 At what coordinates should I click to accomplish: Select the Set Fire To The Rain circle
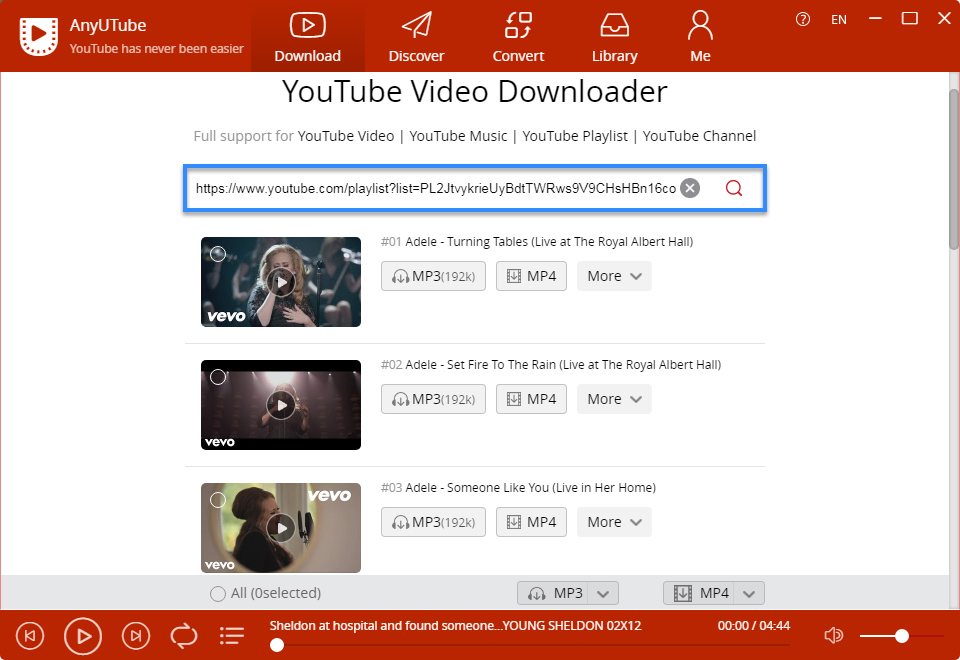click(218, 377)
